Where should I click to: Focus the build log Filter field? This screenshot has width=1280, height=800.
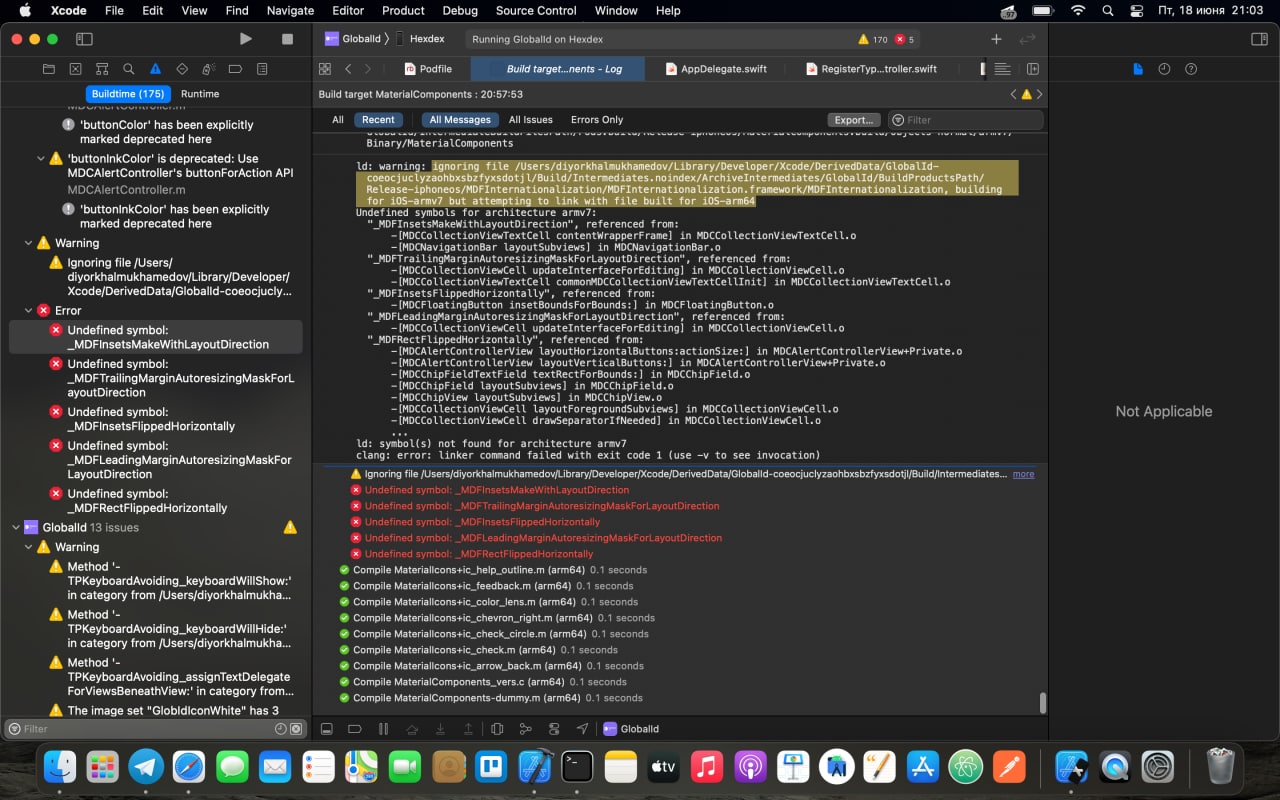click(965, 120)
